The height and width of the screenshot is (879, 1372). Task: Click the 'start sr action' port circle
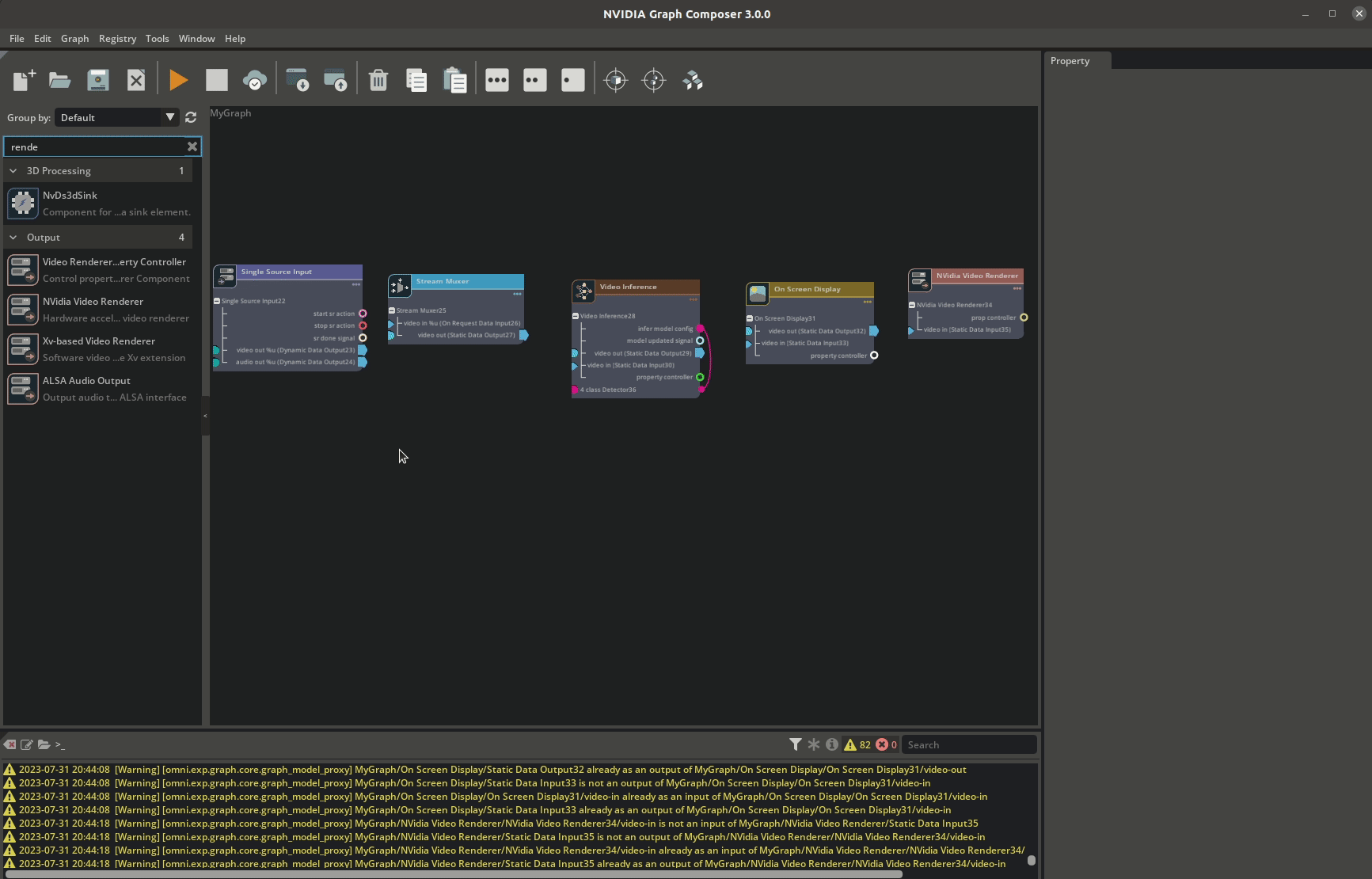[x=363, y=314]
